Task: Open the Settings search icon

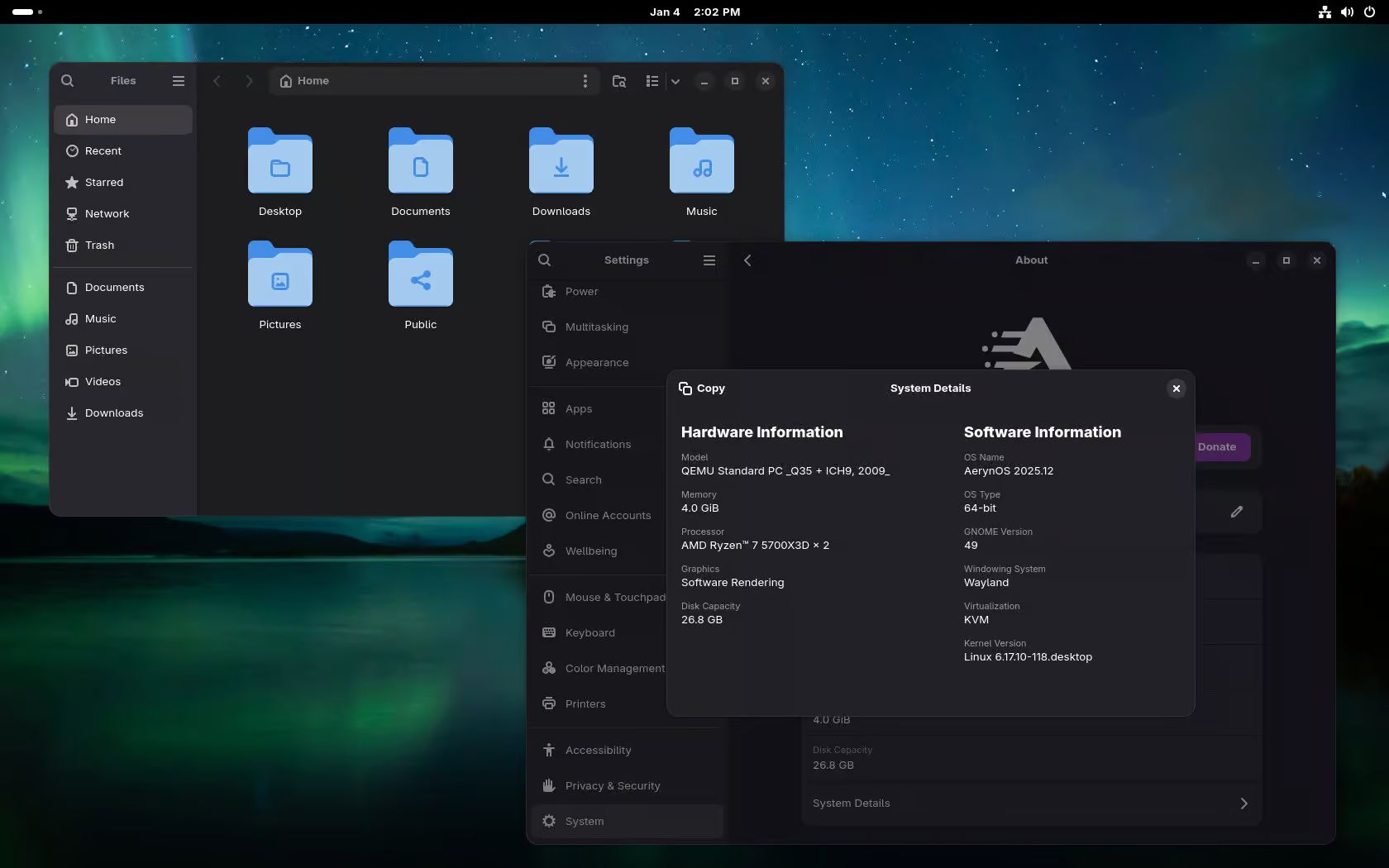Action: [x=544, y=260]
